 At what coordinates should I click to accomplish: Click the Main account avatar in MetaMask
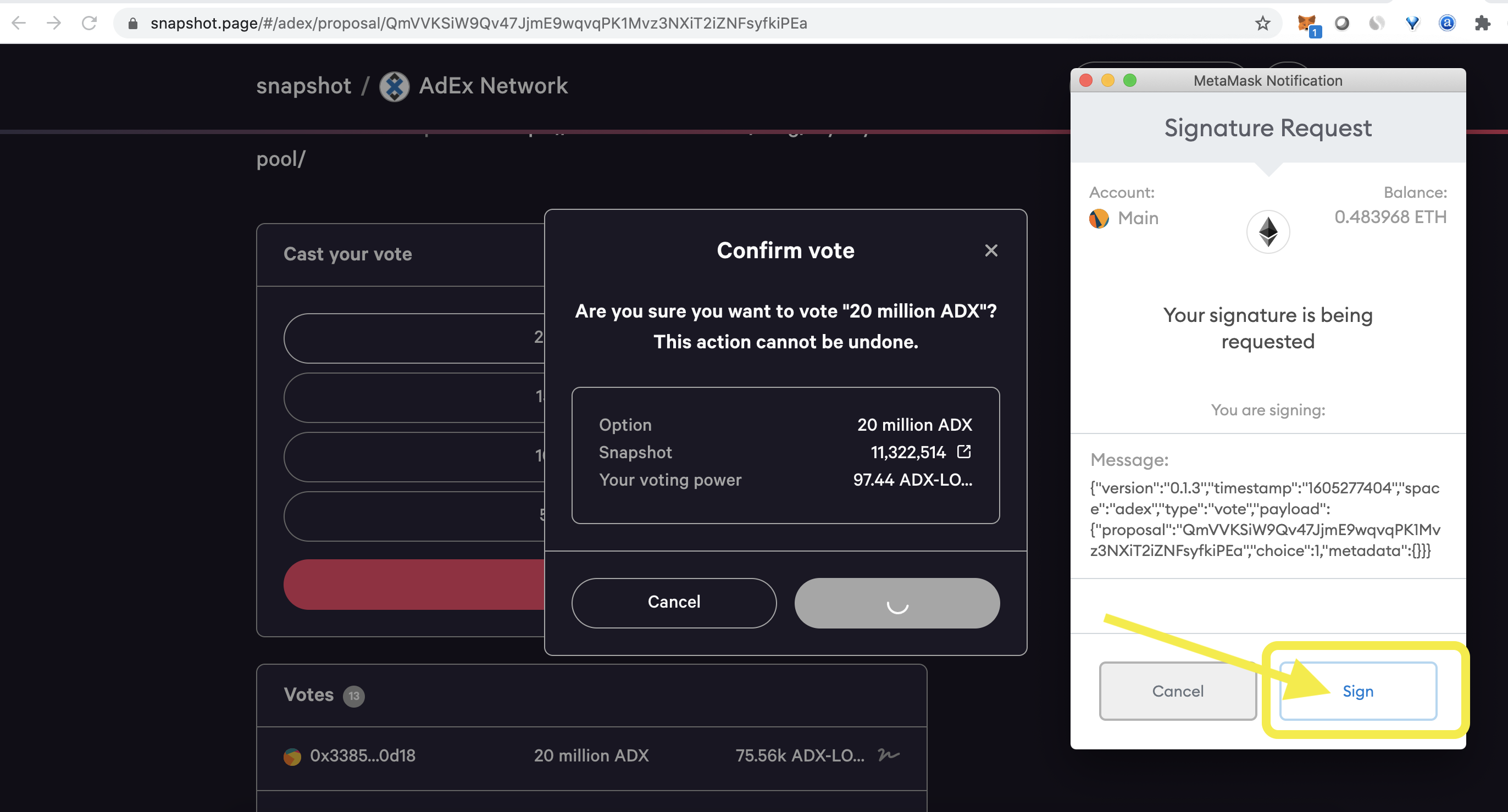pos(1099,218)
